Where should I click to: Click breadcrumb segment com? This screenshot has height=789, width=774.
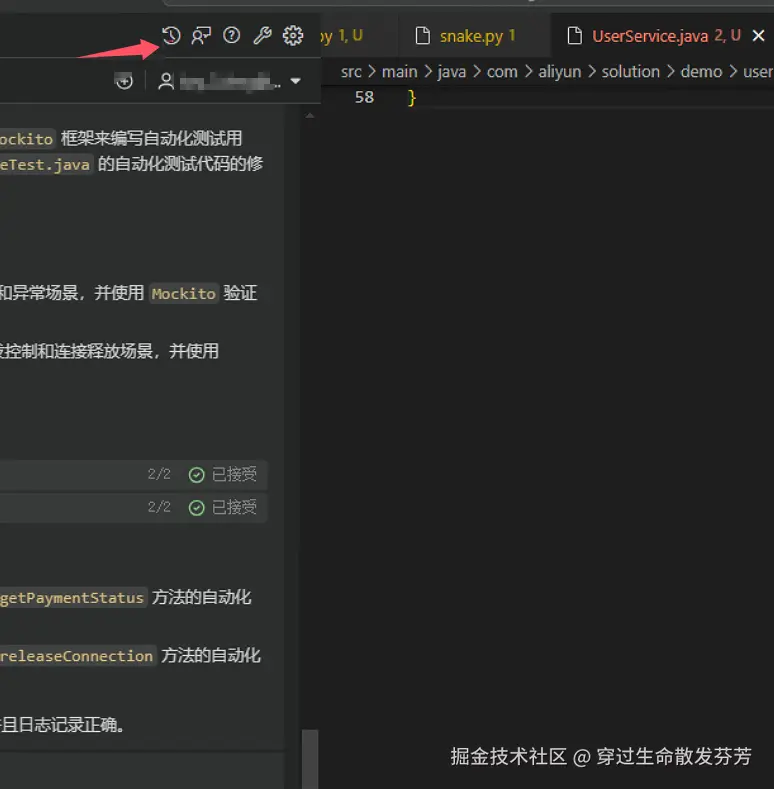point(502,72)
